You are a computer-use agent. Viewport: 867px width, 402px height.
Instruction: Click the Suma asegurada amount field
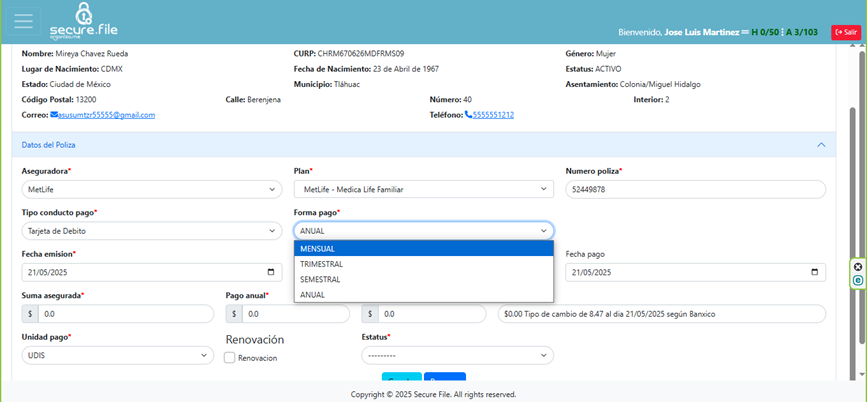[125, 314]
